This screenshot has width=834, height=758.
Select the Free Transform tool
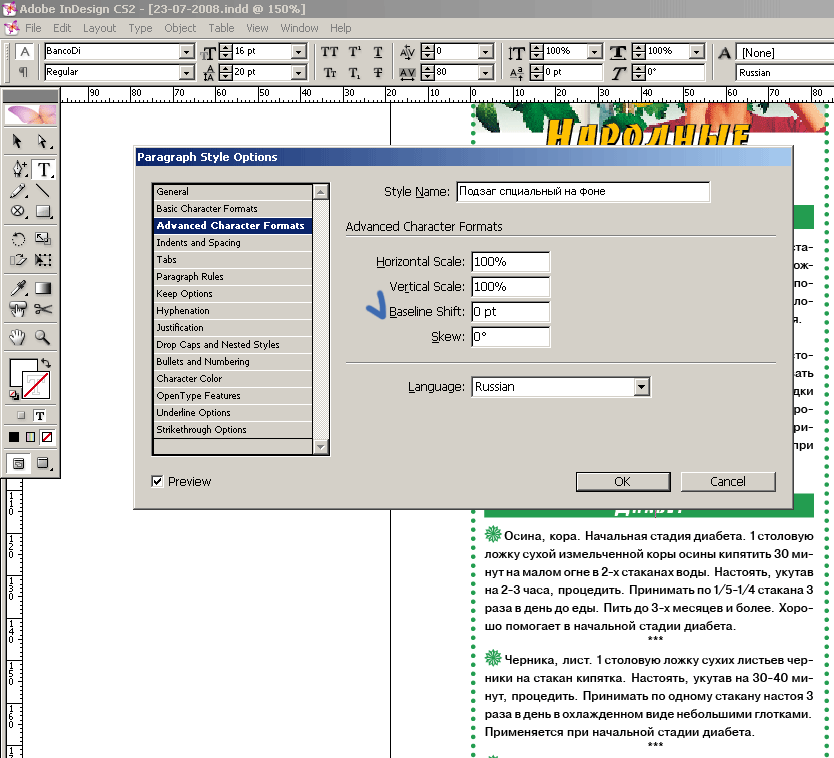(x=43, y=260)
